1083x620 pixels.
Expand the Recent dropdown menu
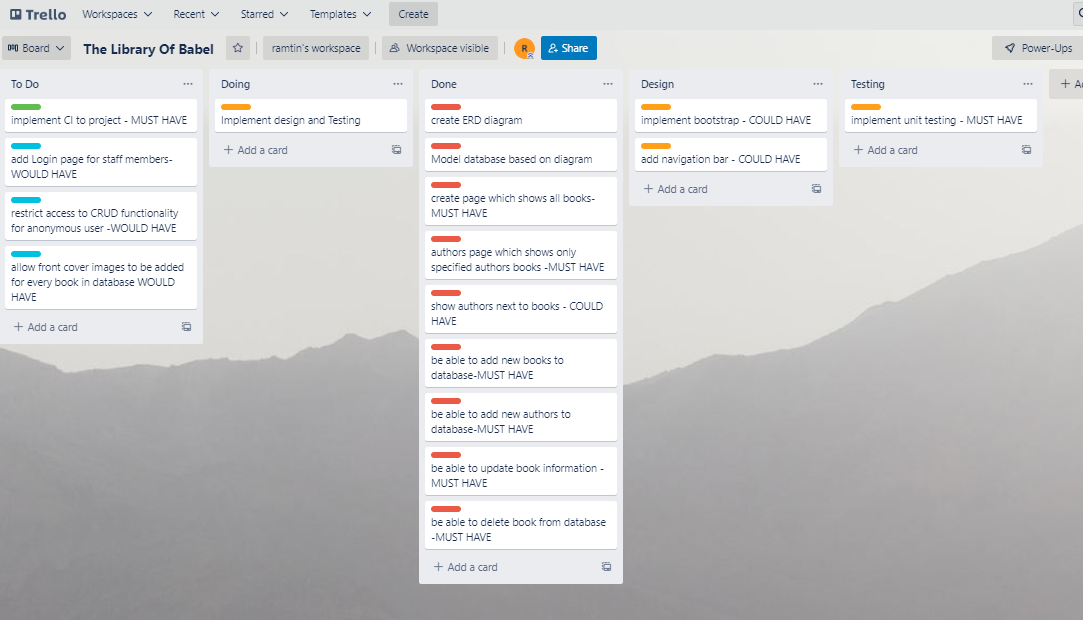pyautogui.click(x=196, y=14)
